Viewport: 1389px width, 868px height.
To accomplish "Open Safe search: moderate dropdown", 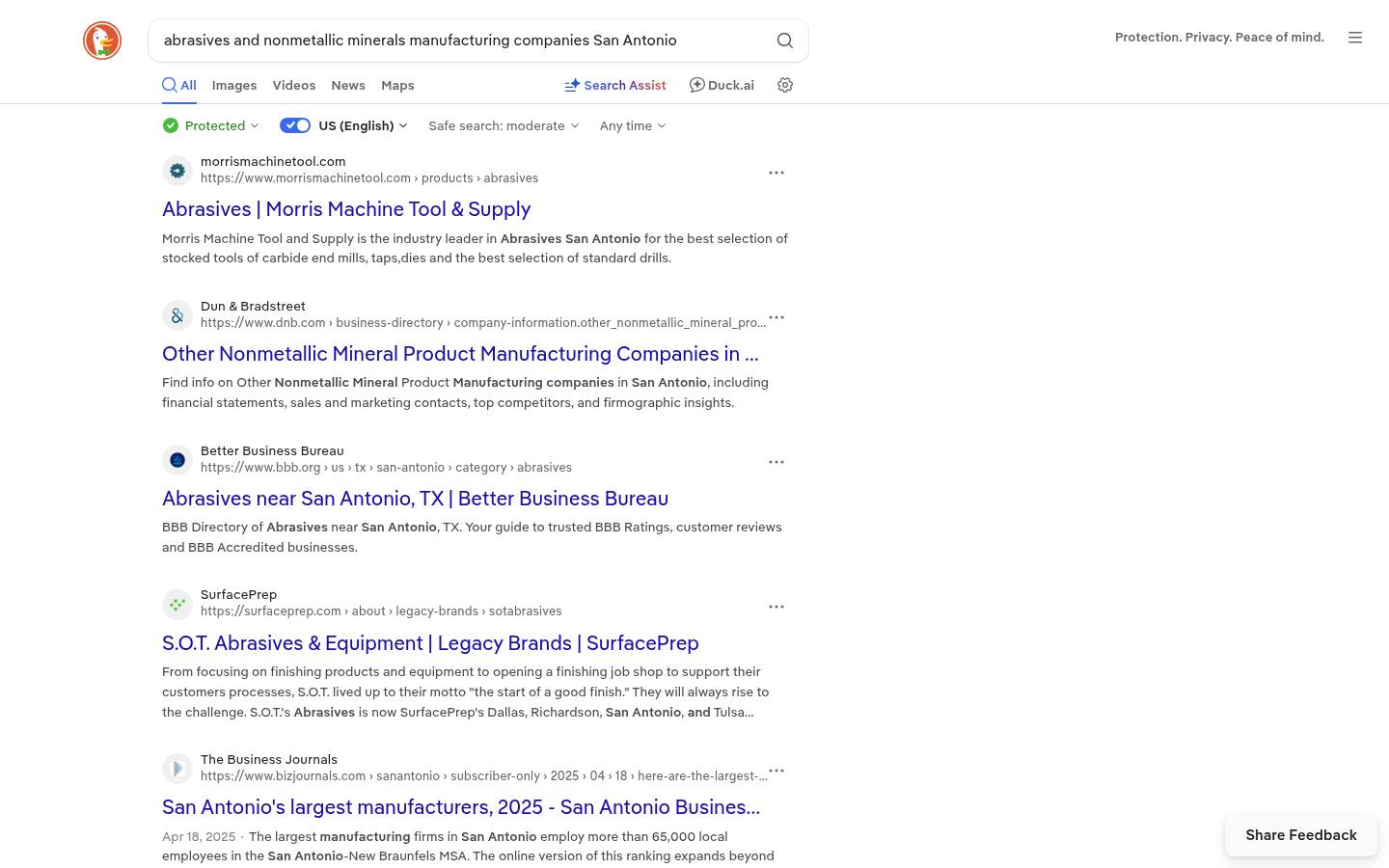I will point(504,125).
